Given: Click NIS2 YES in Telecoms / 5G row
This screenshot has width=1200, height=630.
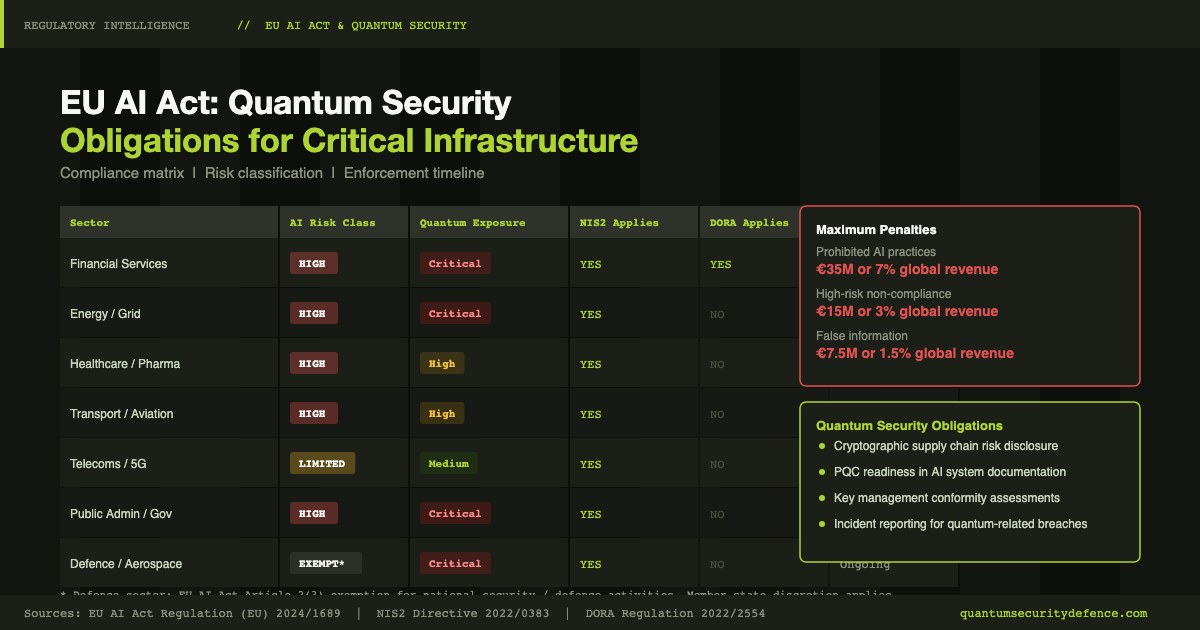Looking at the screenshot, I should coord(590,465).
